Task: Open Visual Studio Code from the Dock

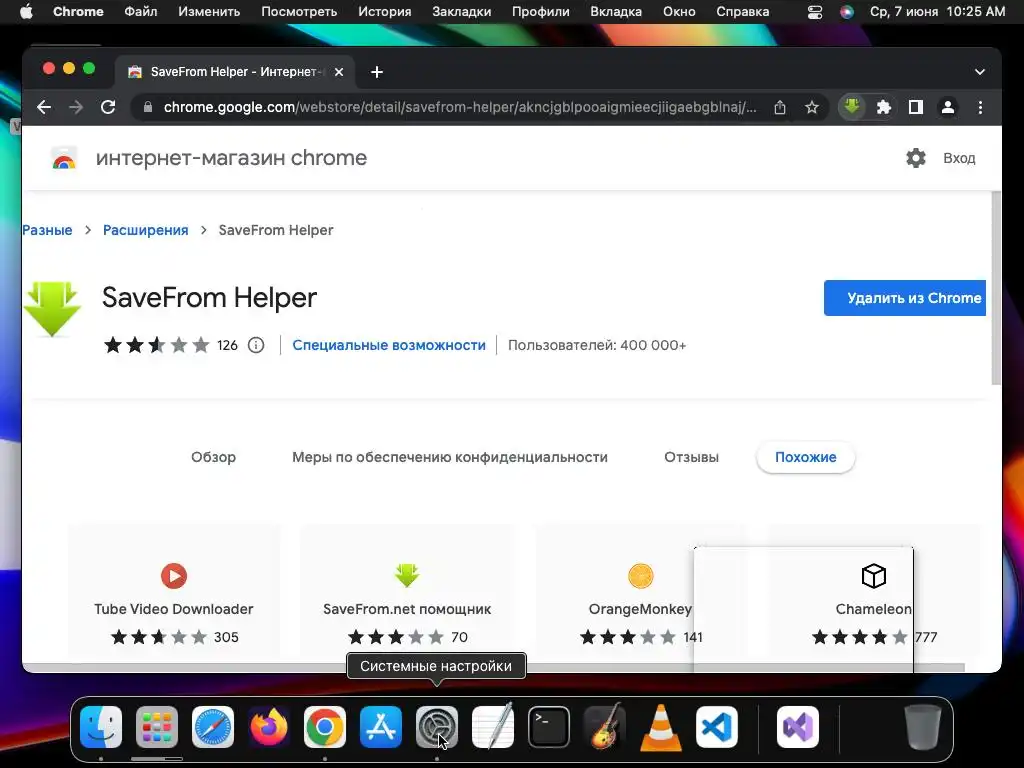Action: [x=717, y=727]
